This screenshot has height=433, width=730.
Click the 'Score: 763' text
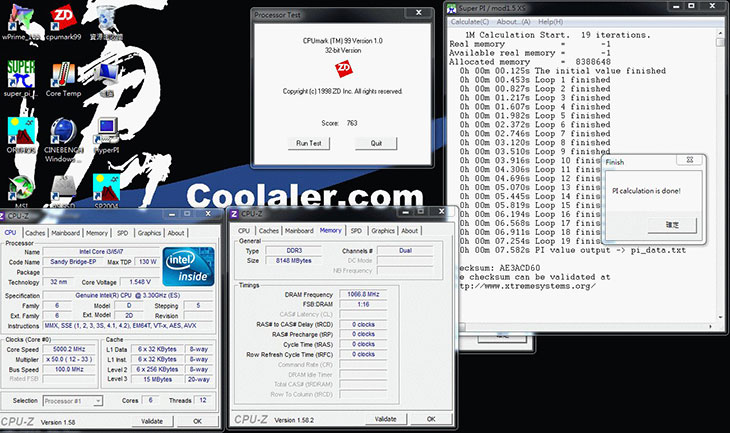339,123
